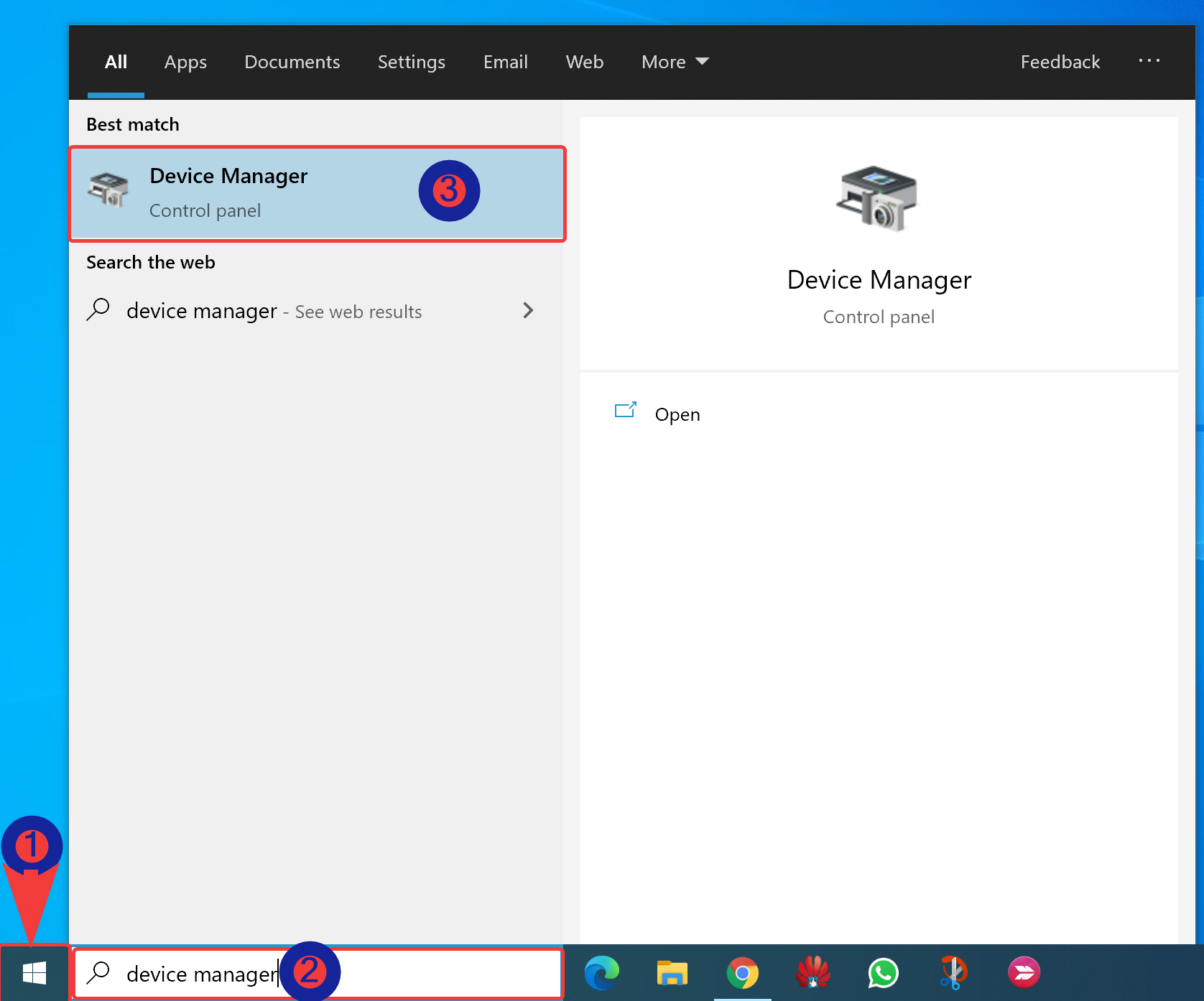Screen dimensions: 1204x1001
Task: Switch to Google Chrome in taskbar
Action: (743, 973)
